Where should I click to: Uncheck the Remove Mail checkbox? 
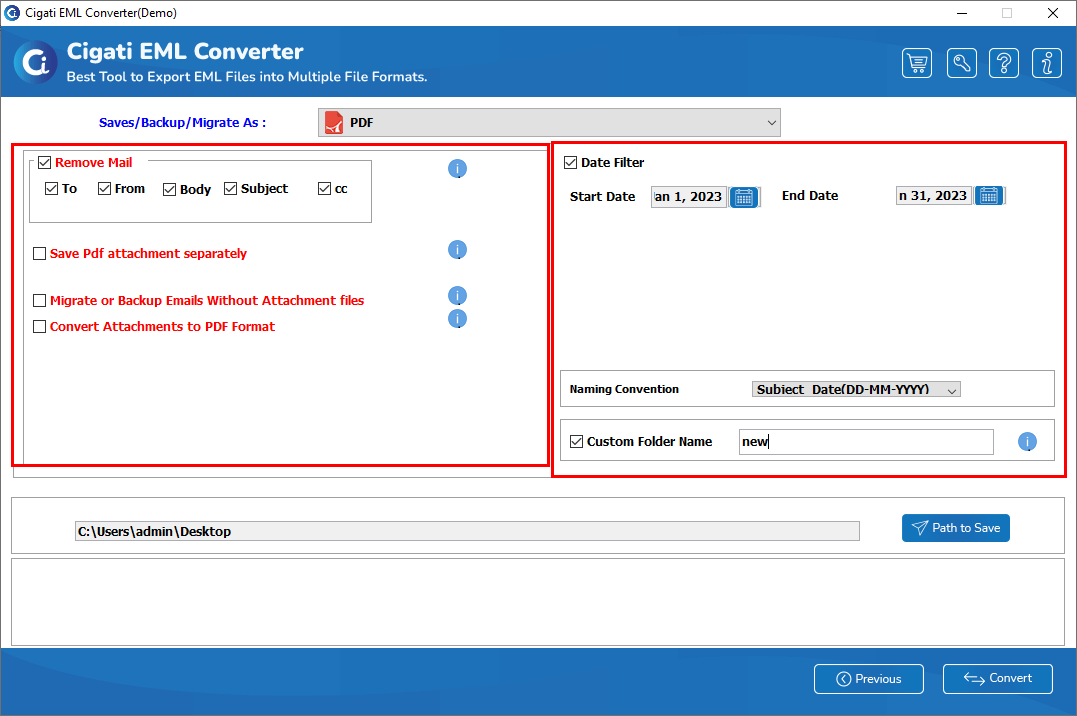(x=45, y=163)
